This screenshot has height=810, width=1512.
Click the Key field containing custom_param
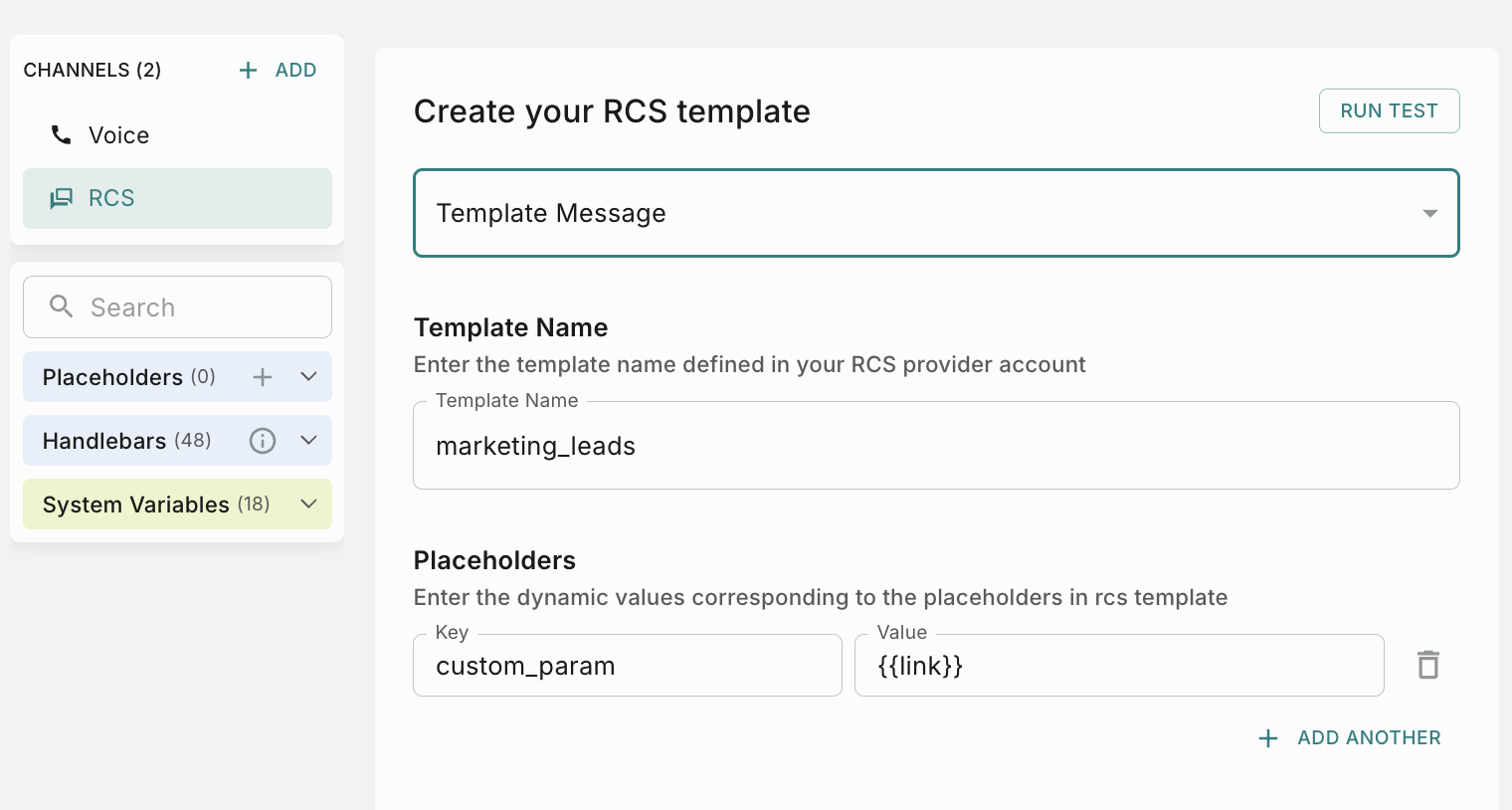click(x=627, y=666)
